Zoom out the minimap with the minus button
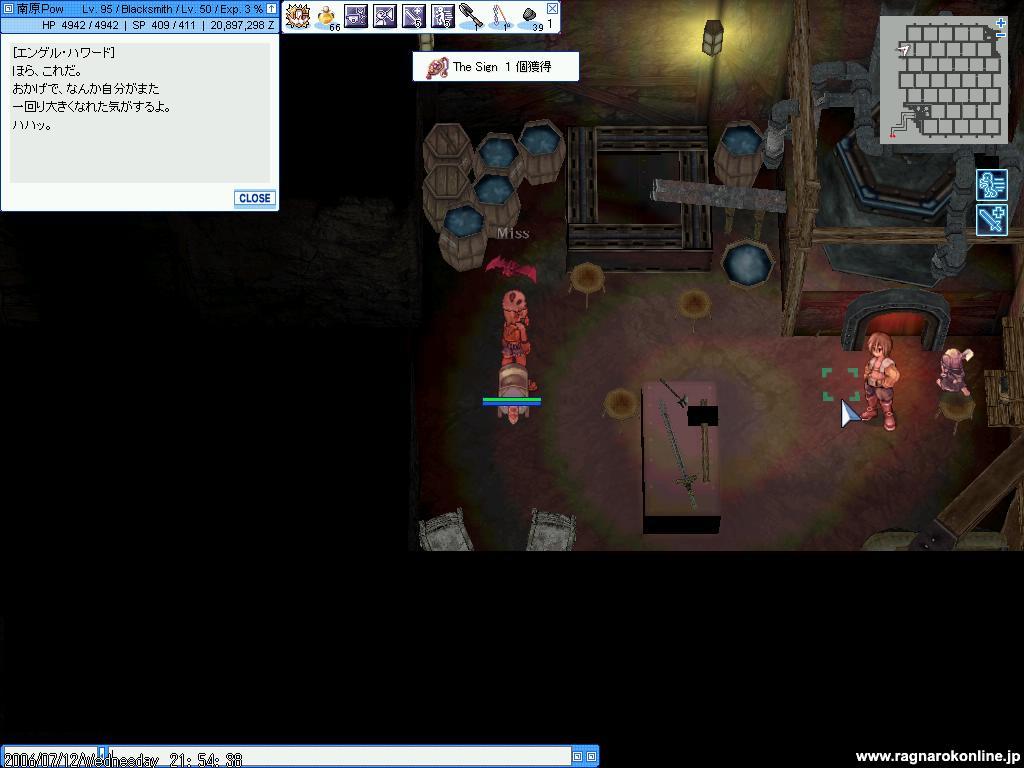This screenshot has width=1024, height=768. click(x=1000, y=34)
